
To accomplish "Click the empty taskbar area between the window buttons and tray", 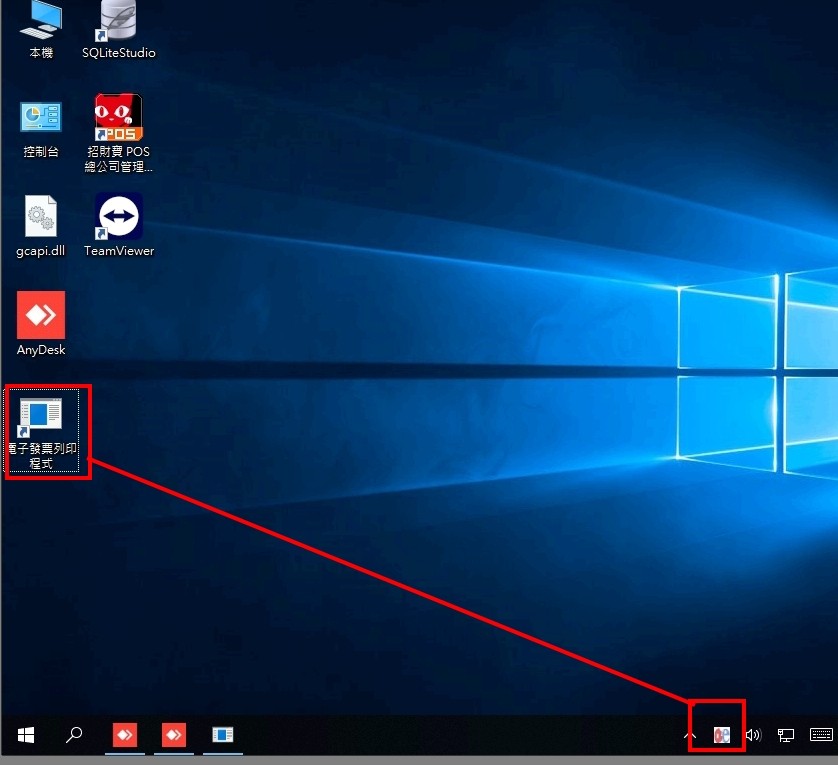I will coord(450,735).
